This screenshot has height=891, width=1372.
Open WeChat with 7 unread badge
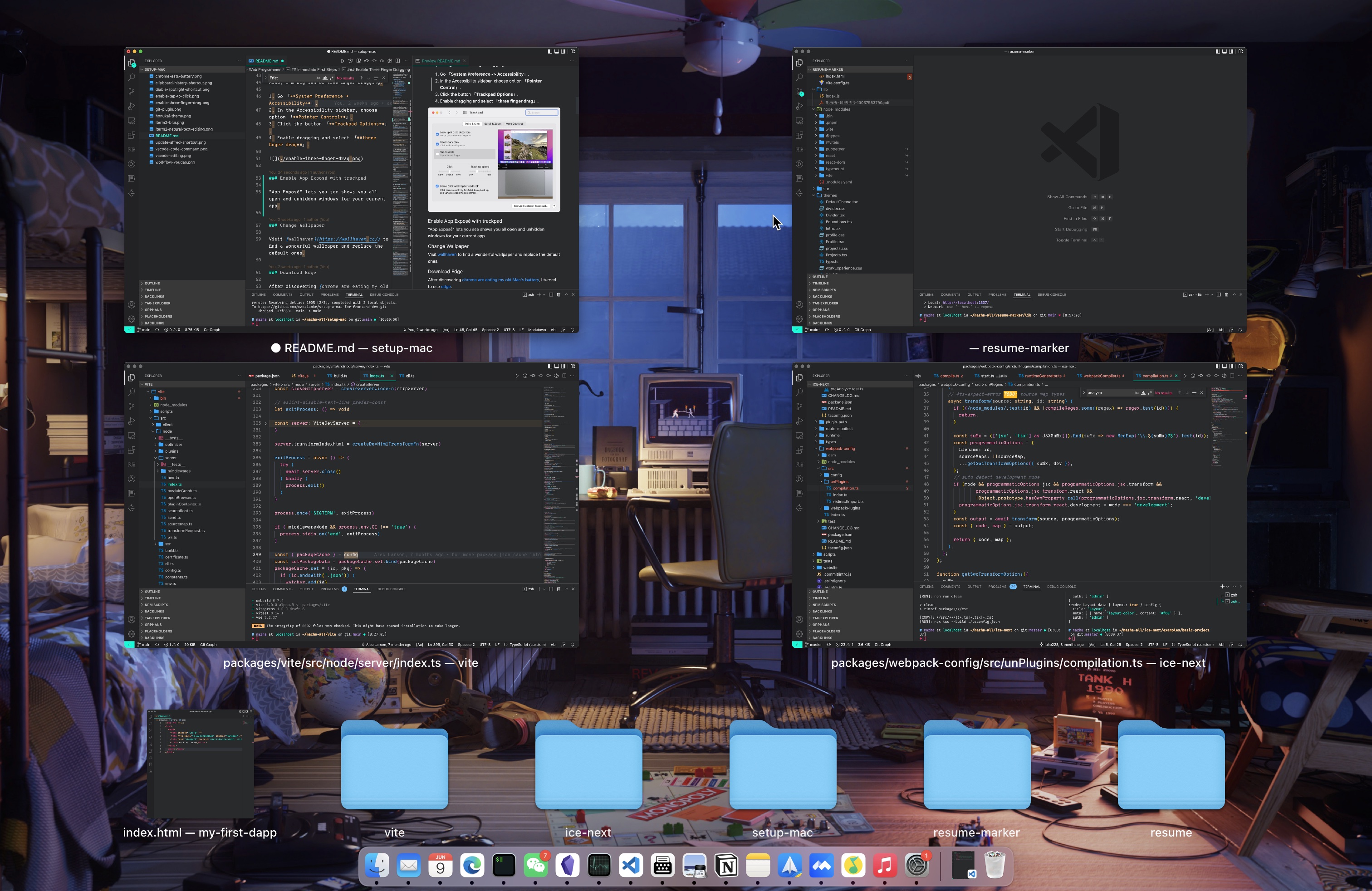pos(535,865)
